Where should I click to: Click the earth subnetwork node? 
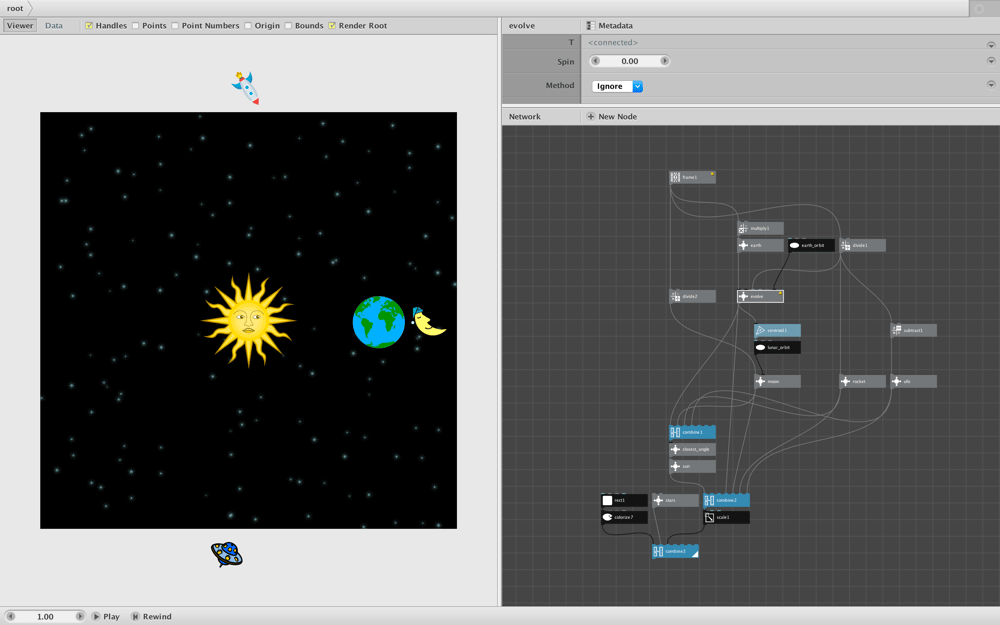pyautogui.click(x=760, y=245)
